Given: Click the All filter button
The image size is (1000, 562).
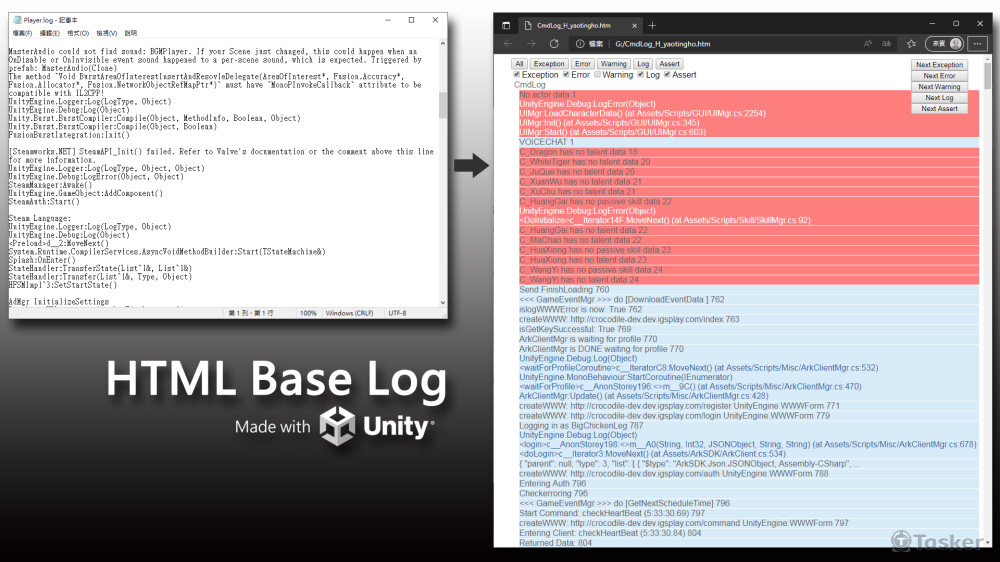Looking at the screenshot, I should point(519,64).
